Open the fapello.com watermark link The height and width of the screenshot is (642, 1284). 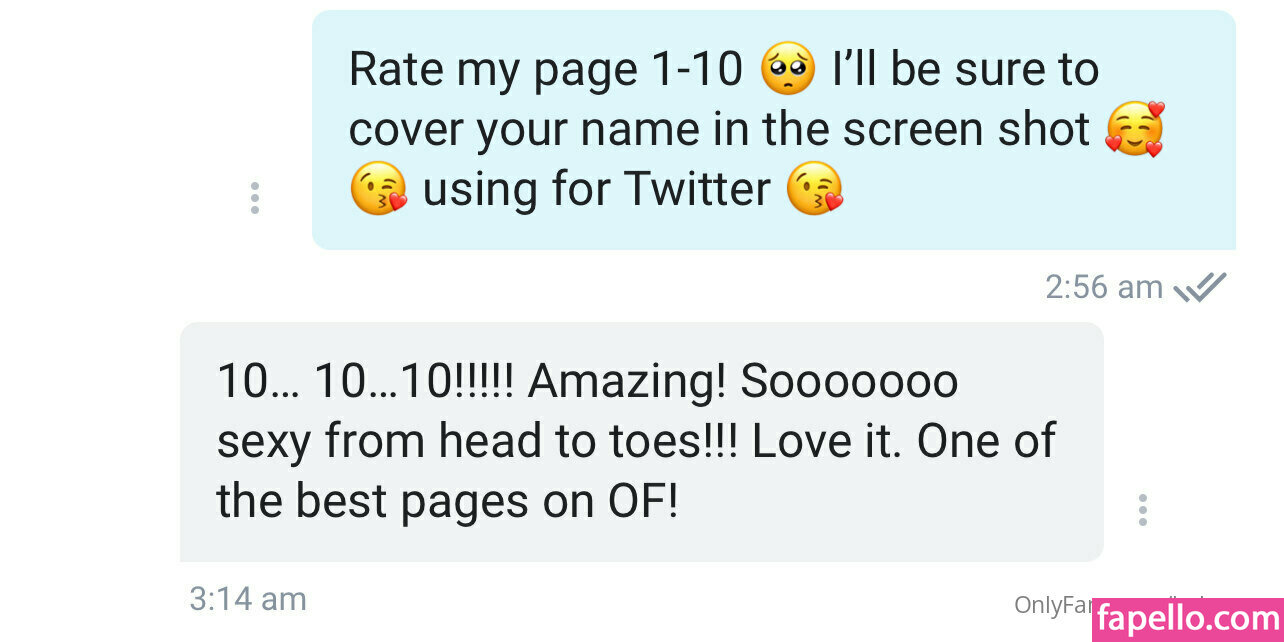[1187, 620]
